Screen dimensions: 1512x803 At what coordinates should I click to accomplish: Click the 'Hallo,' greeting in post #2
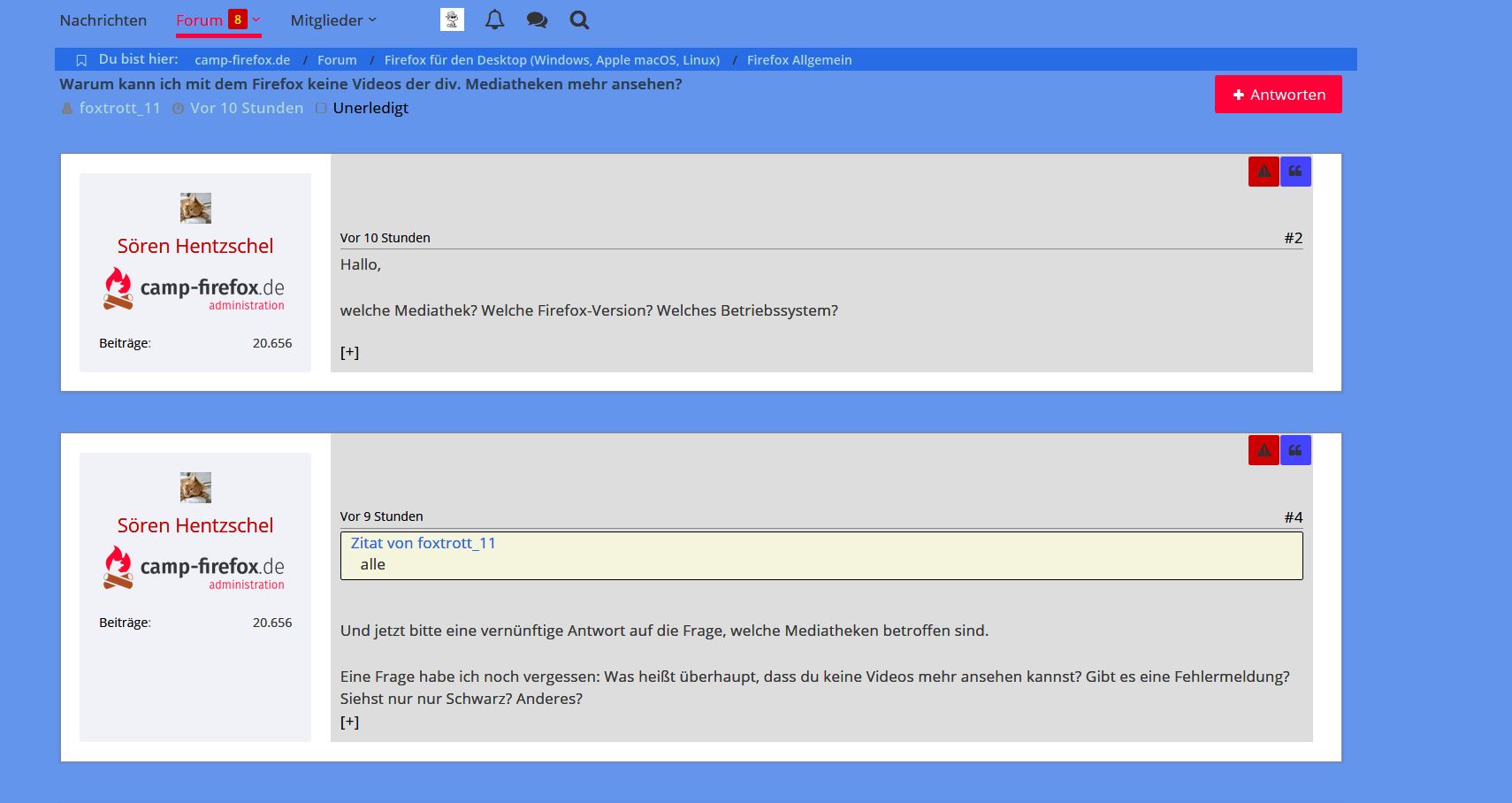coord(361,264)
